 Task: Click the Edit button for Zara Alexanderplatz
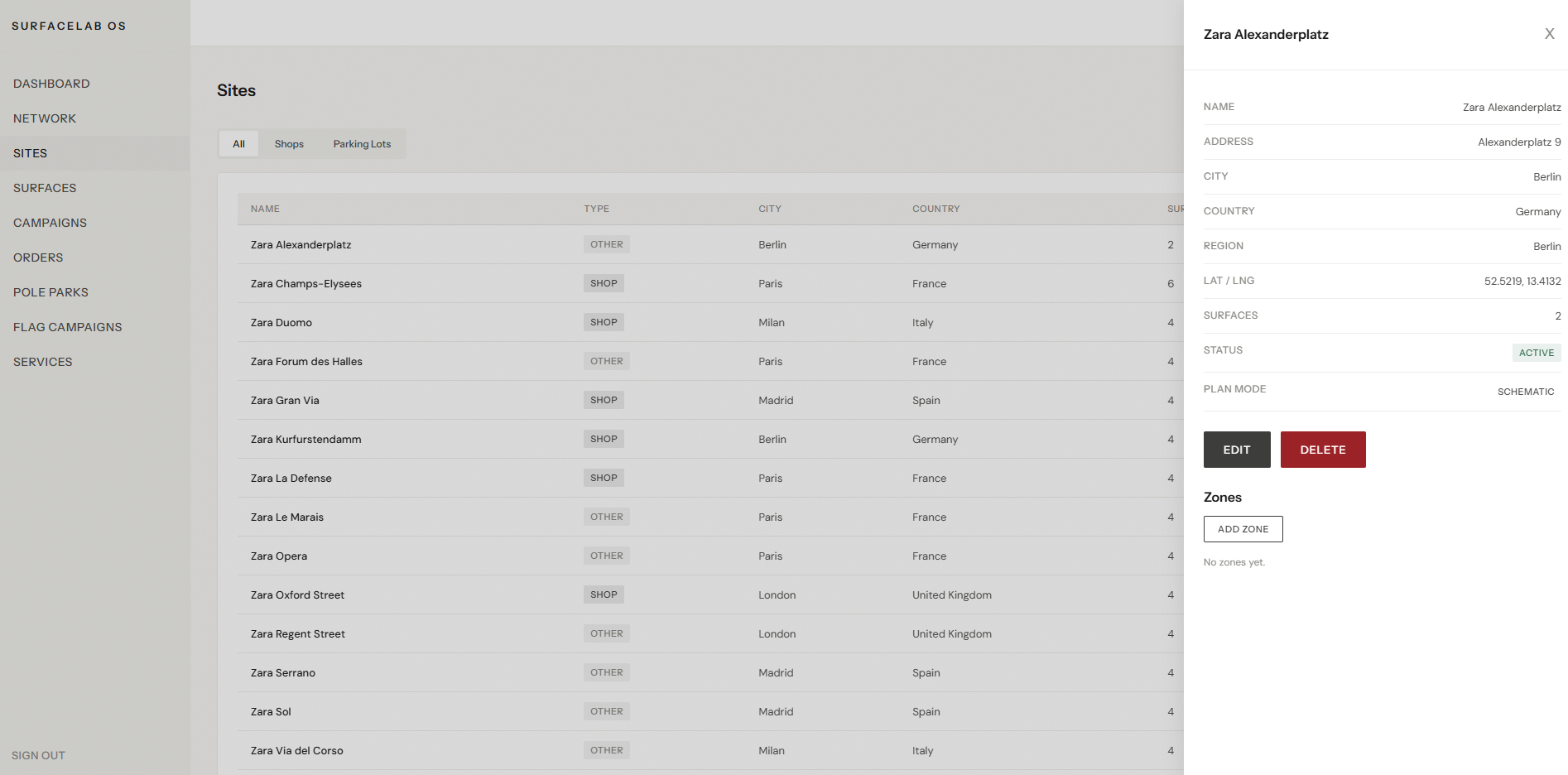pos(1237,450)
